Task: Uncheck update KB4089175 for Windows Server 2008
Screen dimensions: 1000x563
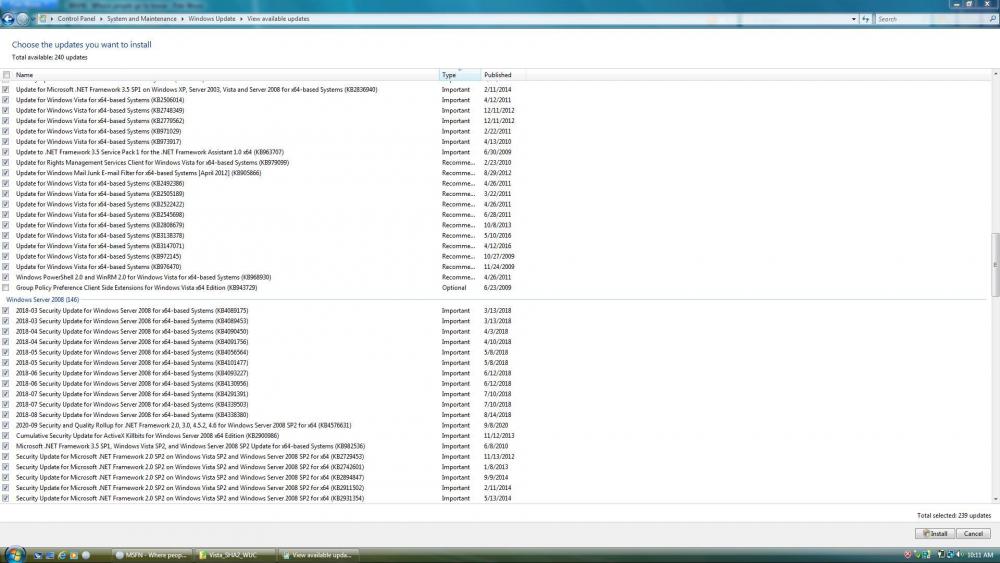Action: click(7, 311)
